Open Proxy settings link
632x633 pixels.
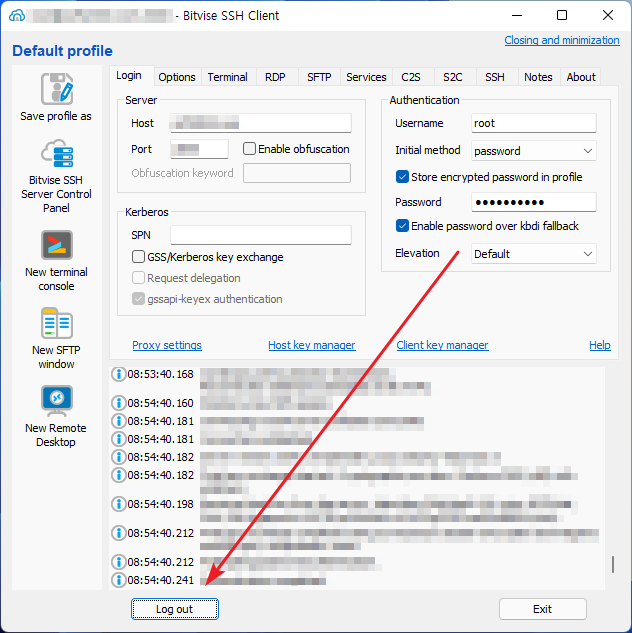pyautogui.click(x=167, y=345)
